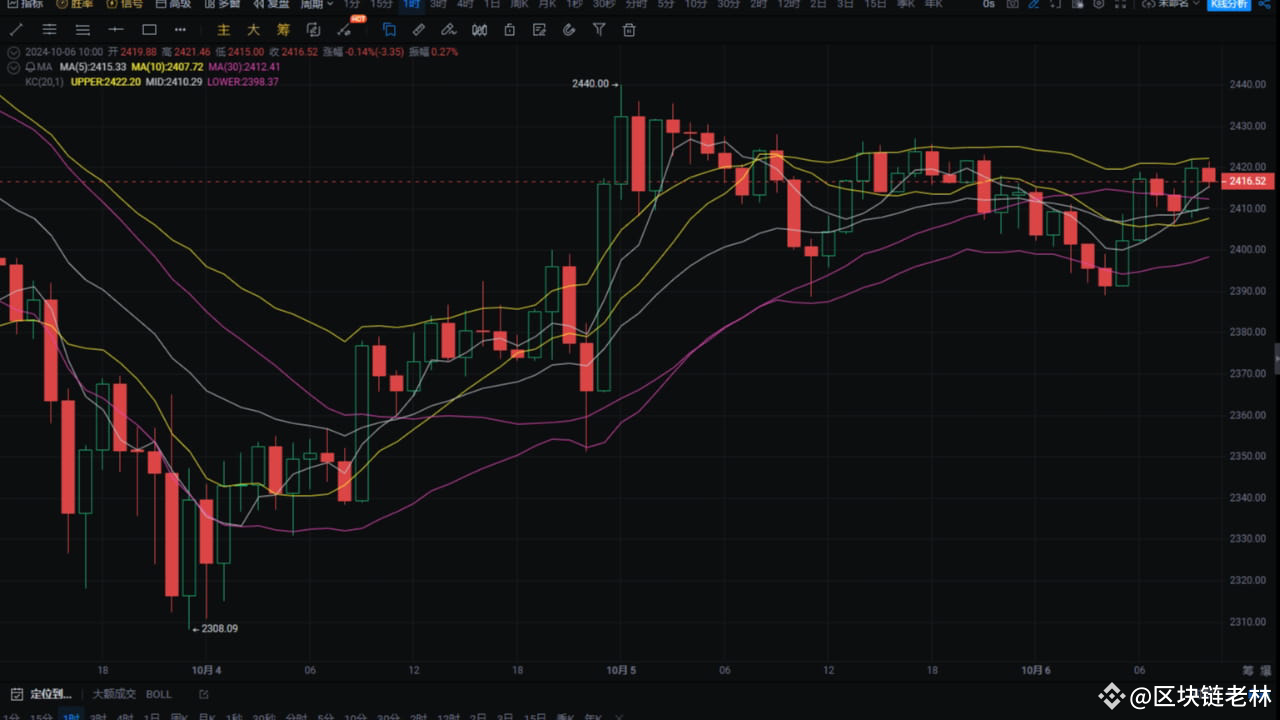Select the eraser brush tool

click(x=449, y=30)
